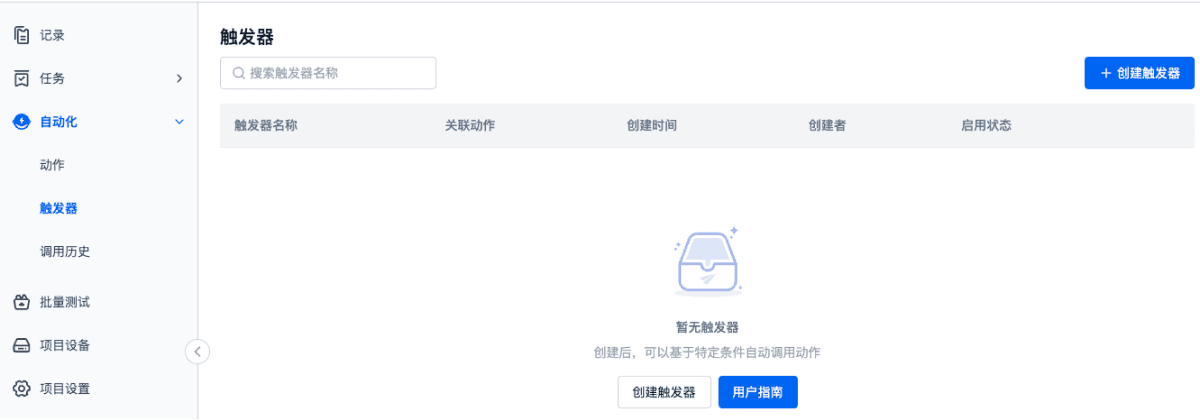Click the 启用状态 column header
Viewport: 1200px width, 420px height.
point(986,126)
